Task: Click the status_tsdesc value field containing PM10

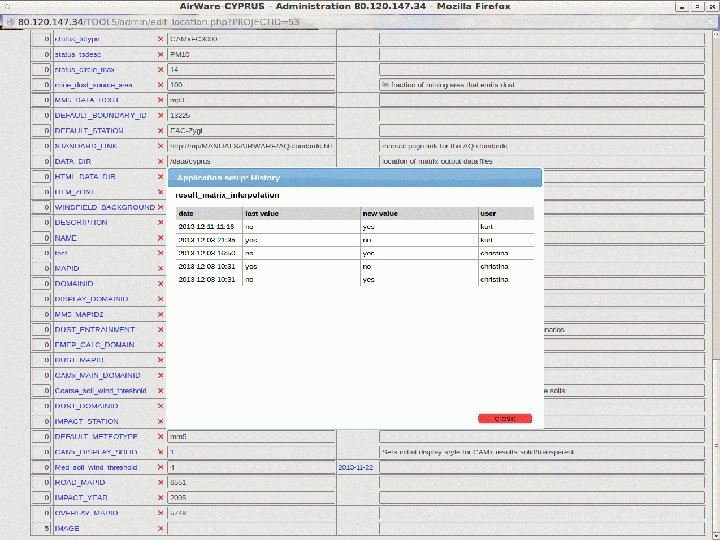Action: (251, 54)
